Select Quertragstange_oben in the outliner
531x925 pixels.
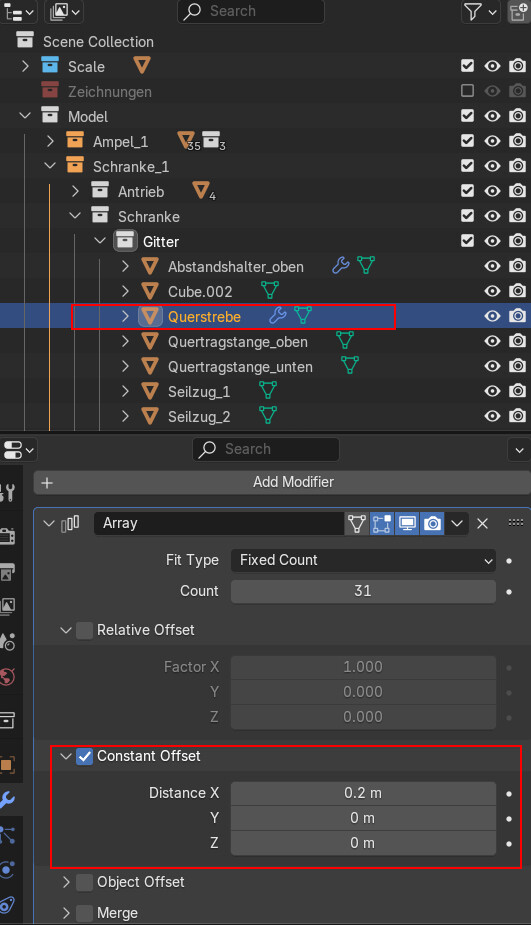237,342
